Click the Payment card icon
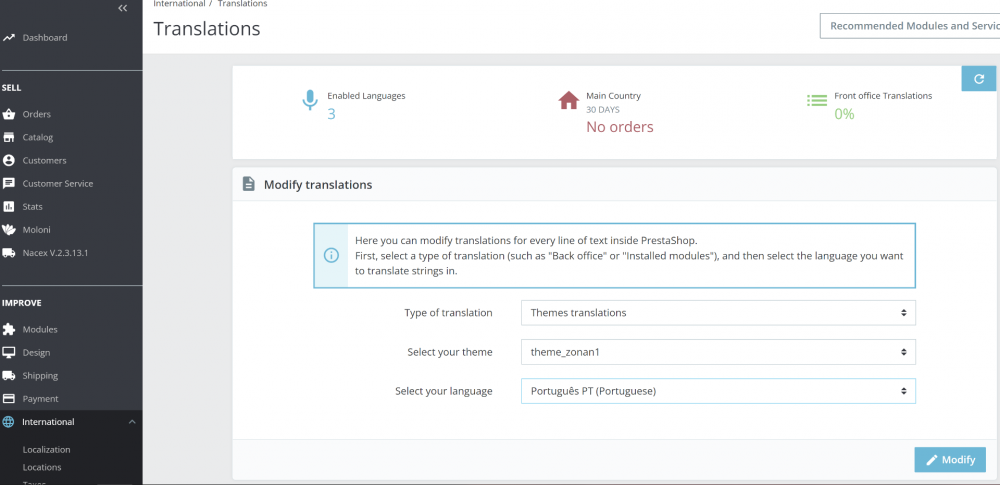The image size is (1000, 485). click(8, 398)
